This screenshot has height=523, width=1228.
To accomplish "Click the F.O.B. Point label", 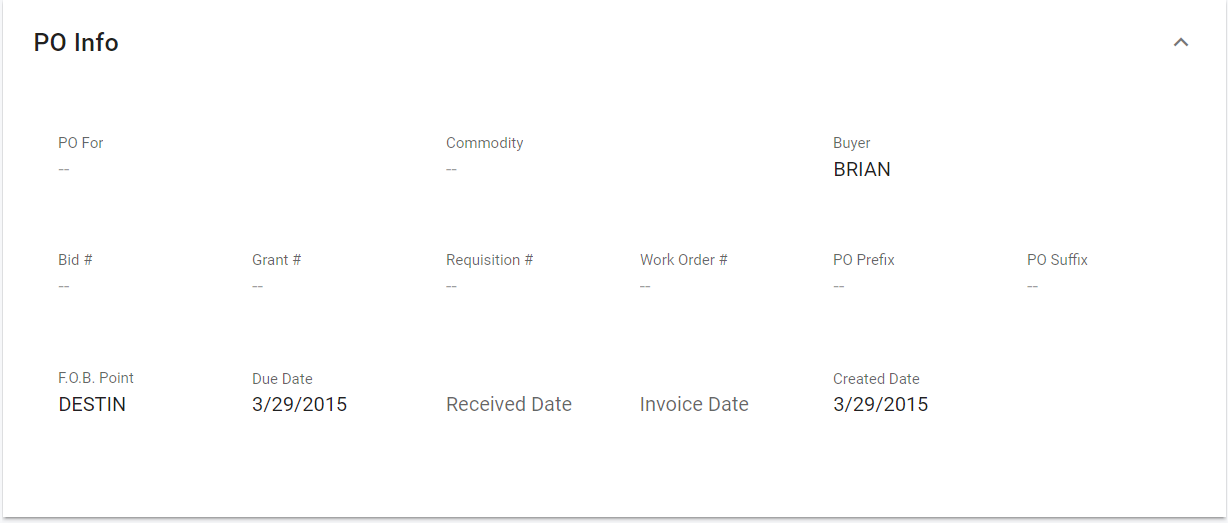I will (x=96, y=378).
